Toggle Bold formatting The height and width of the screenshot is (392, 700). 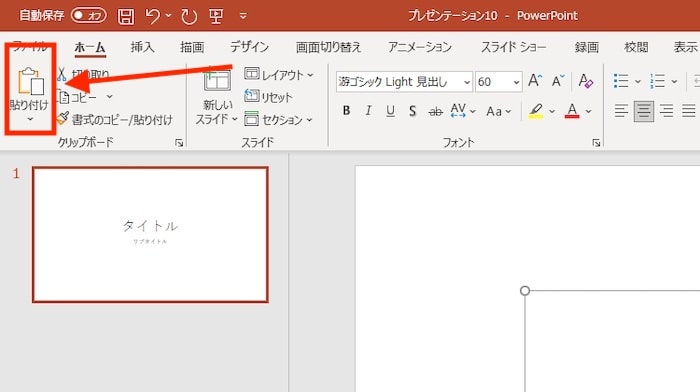point(346,111)
